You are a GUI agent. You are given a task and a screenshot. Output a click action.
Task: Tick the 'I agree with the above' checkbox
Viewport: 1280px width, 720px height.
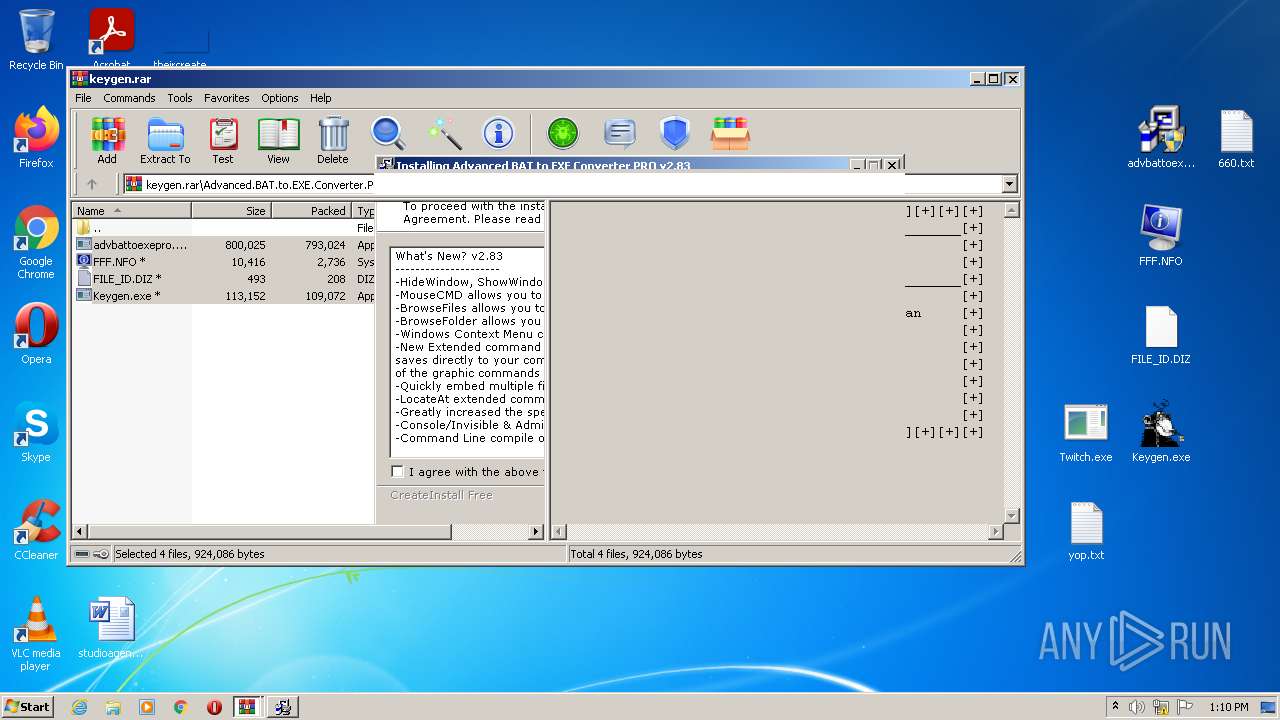398,472
